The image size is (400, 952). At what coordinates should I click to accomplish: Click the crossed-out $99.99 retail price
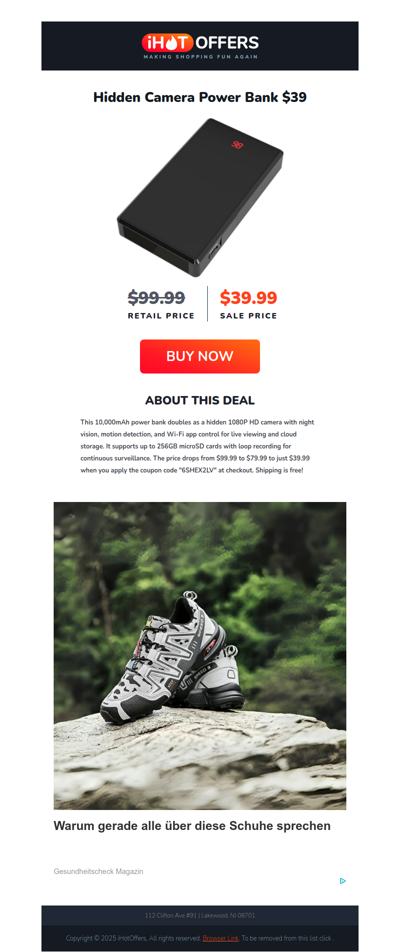(157, 298)
